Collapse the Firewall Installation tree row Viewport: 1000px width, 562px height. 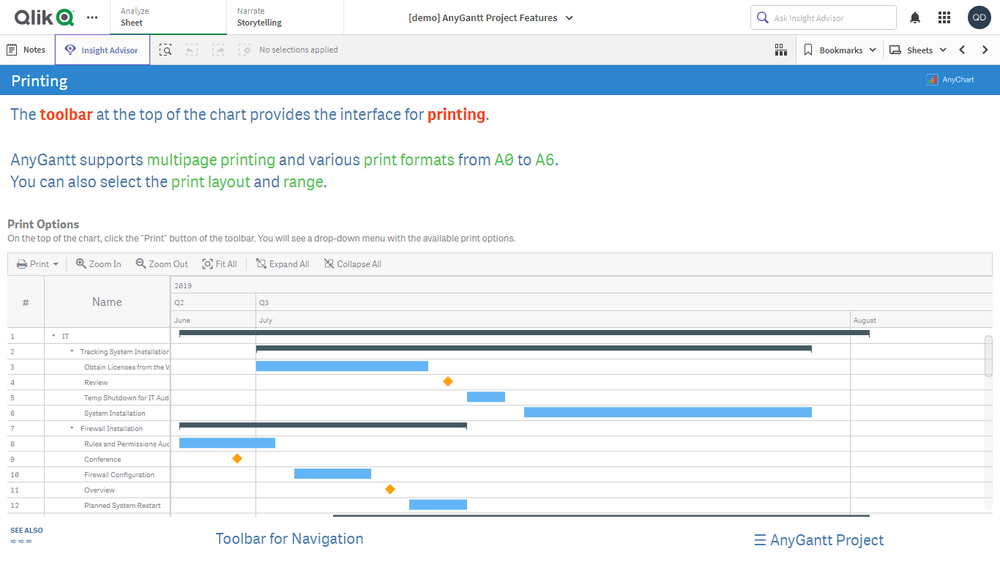(x=72, y=428)
